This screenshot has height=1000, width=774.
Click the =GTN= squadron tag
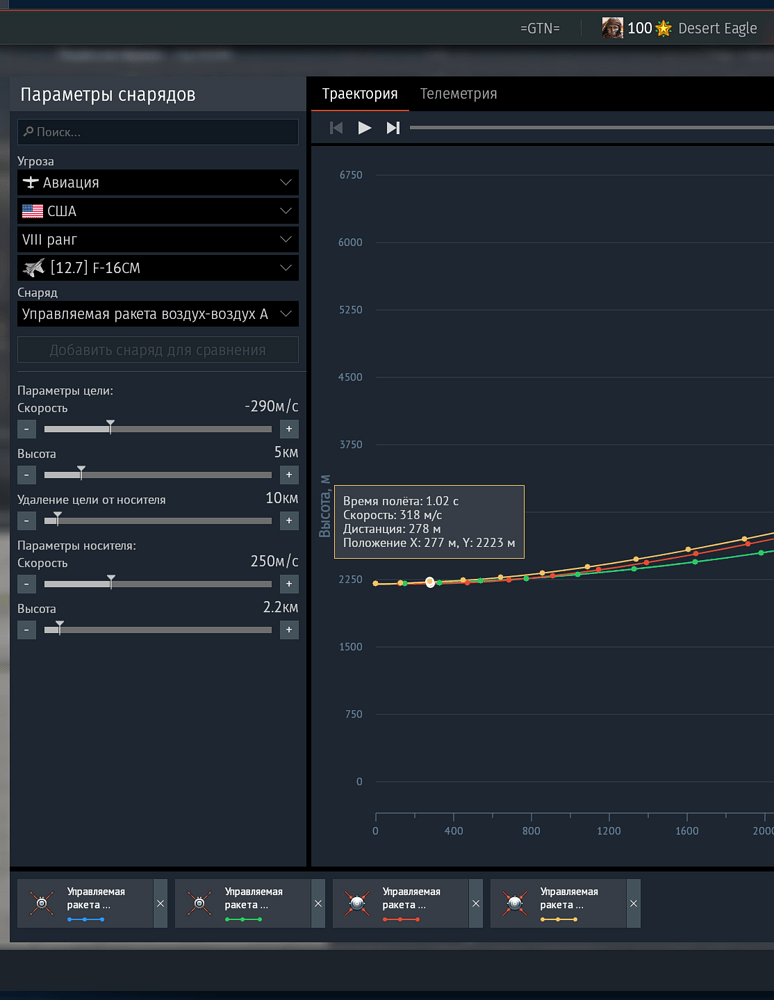point(540,29)
